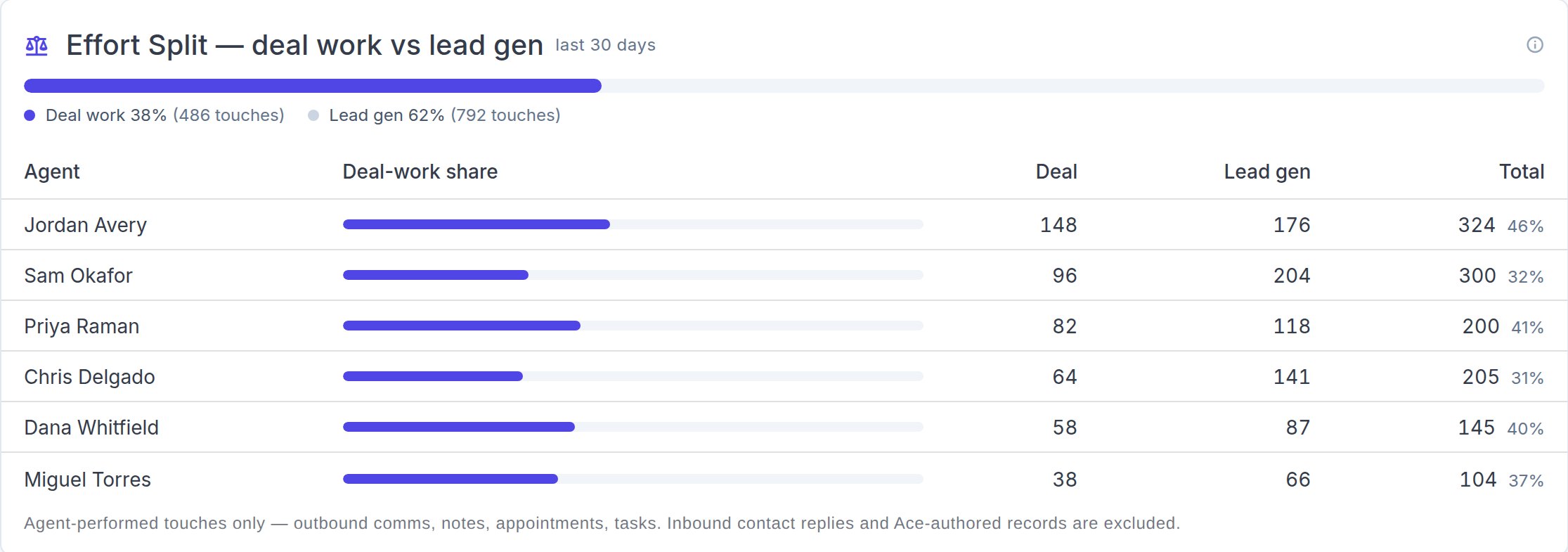1568x552 pixels.
Task: Click the grey Lead gen legend dot
Action: click(x=313, y=115)
